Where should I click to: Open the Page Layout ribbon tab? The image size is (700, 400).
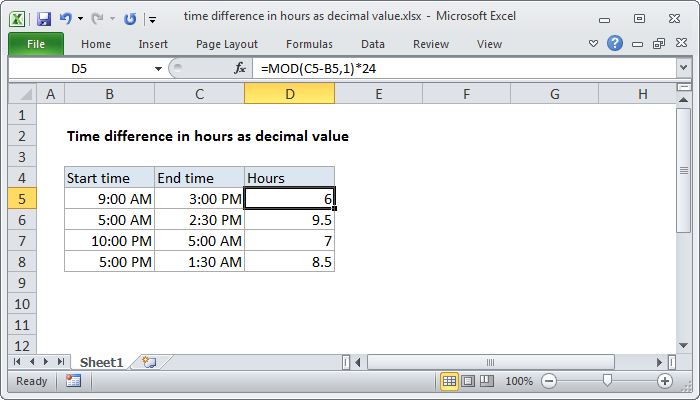tap(225, 44)
